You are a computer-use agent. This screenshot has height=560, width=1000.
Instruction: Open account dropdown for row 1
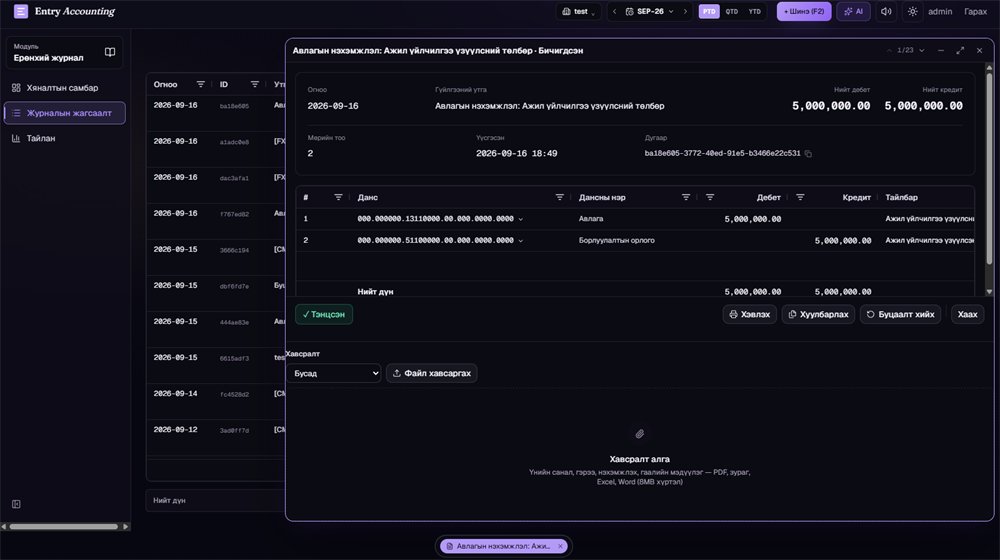pyautogui.click(x=520, y=219)
